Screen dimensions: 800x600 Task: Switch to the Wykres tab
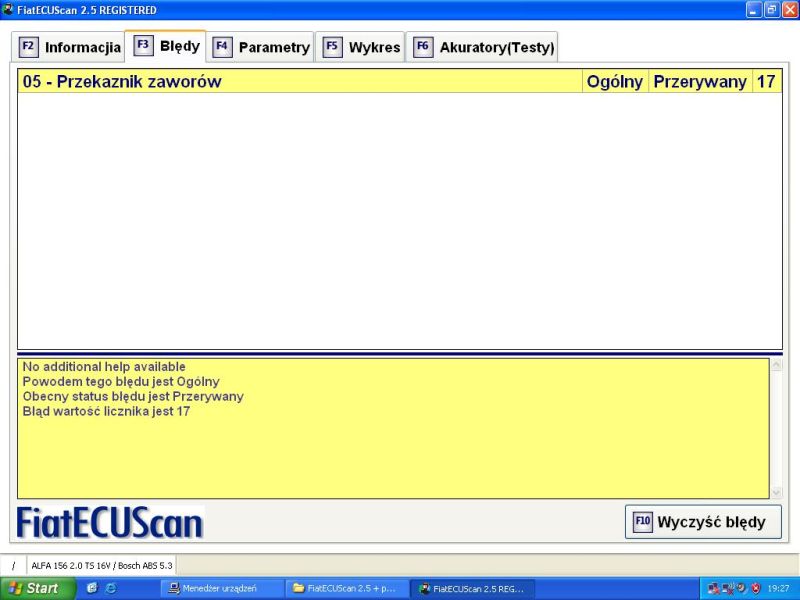360,47
